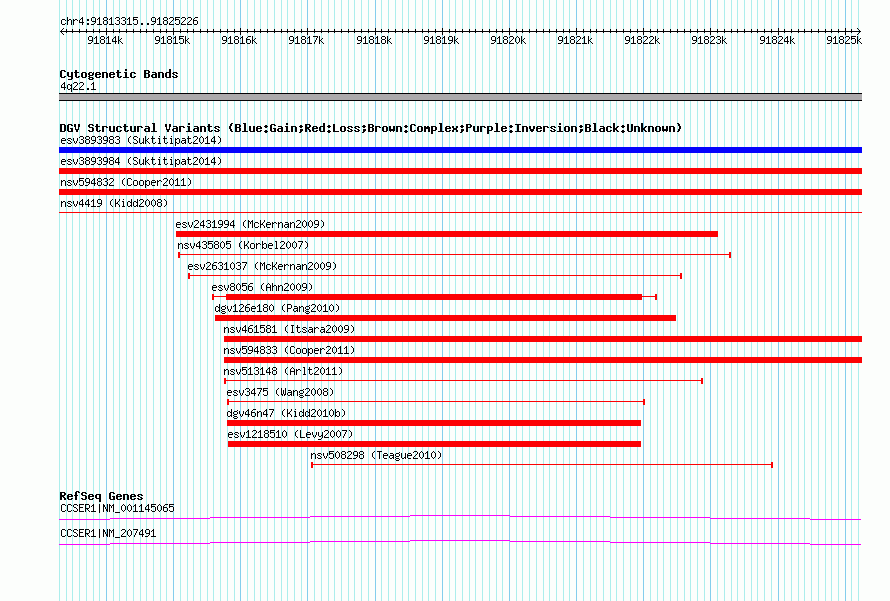Click the gray 4q22.1 cytogenetic band bar
890x601 pixels.
[460, 97]
